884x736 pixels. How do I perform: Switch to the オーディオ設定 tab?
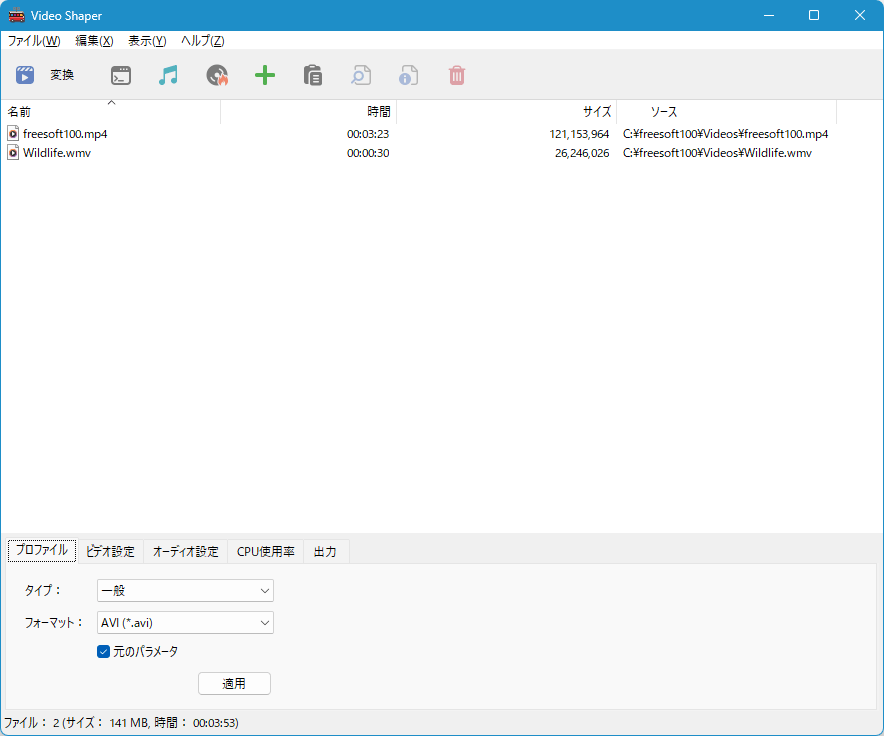pos(185,552)
